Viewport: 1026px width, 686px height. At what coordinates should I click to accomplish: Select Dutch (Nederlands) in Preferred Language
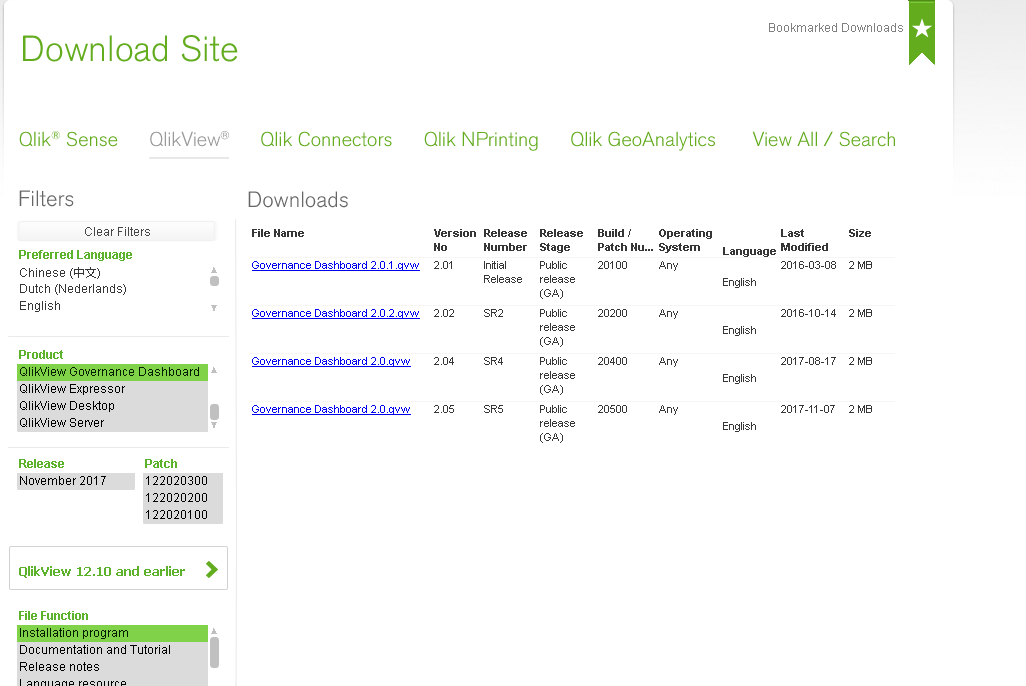click(x=74, y=289)
